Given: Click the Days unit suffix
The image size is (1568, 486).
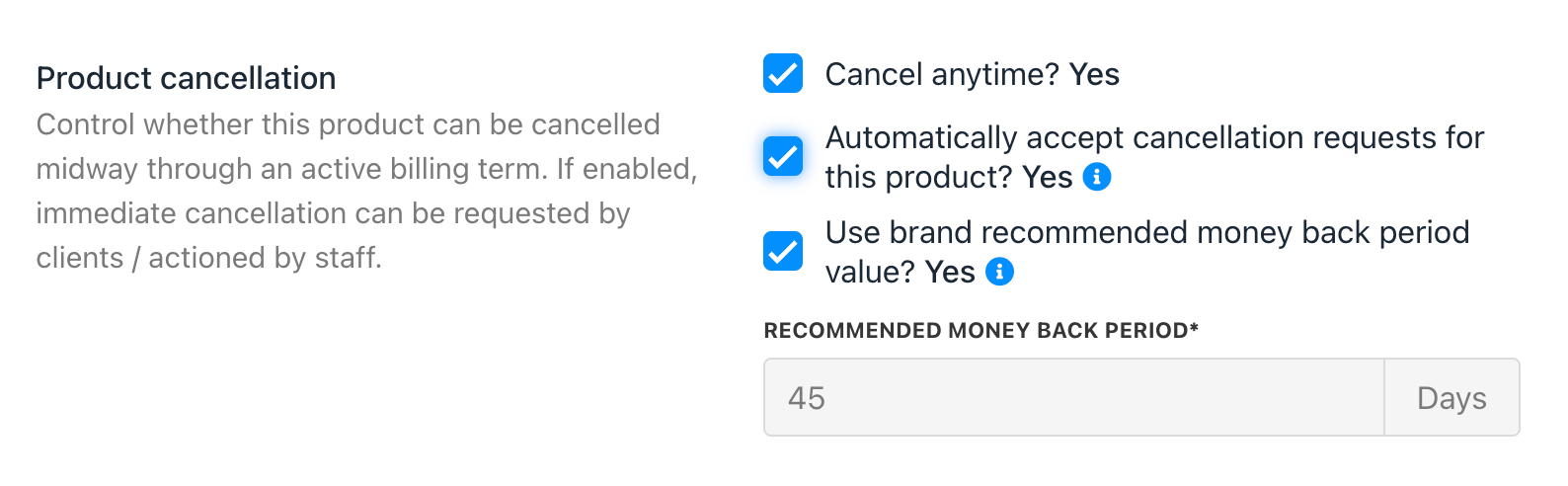Looking at the screenshot, I should pyautogui.click(x=1451, y=397).
